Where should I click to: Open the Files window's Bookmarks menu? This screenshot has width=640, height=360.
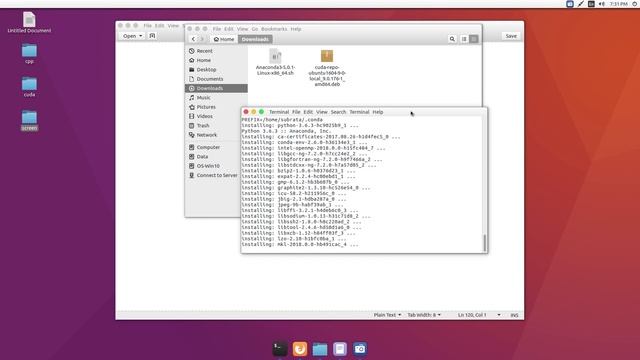(x=274, y=29)
